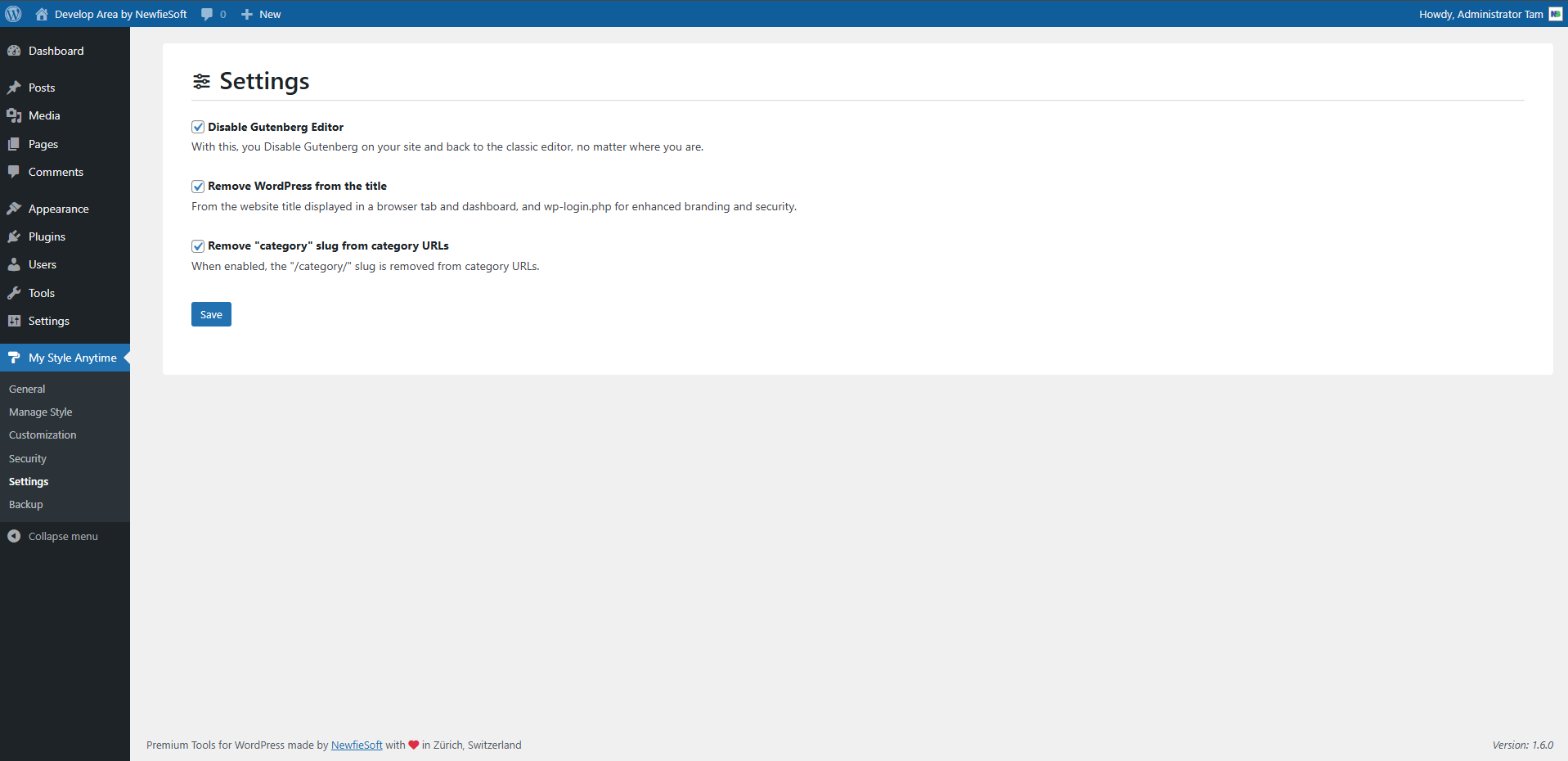
Task: Open Manage Style submenu item
Action: pyautogui.click(x=41, y=412)
